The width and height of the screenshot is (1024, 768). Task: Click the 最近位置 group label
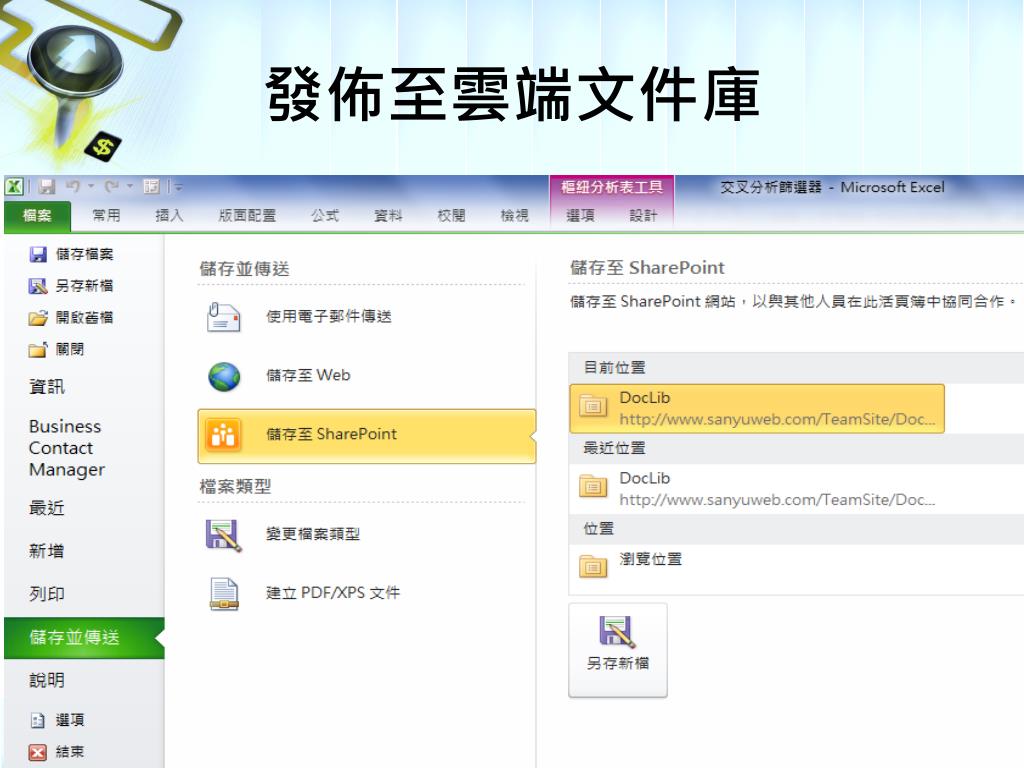tap(614, 448)
